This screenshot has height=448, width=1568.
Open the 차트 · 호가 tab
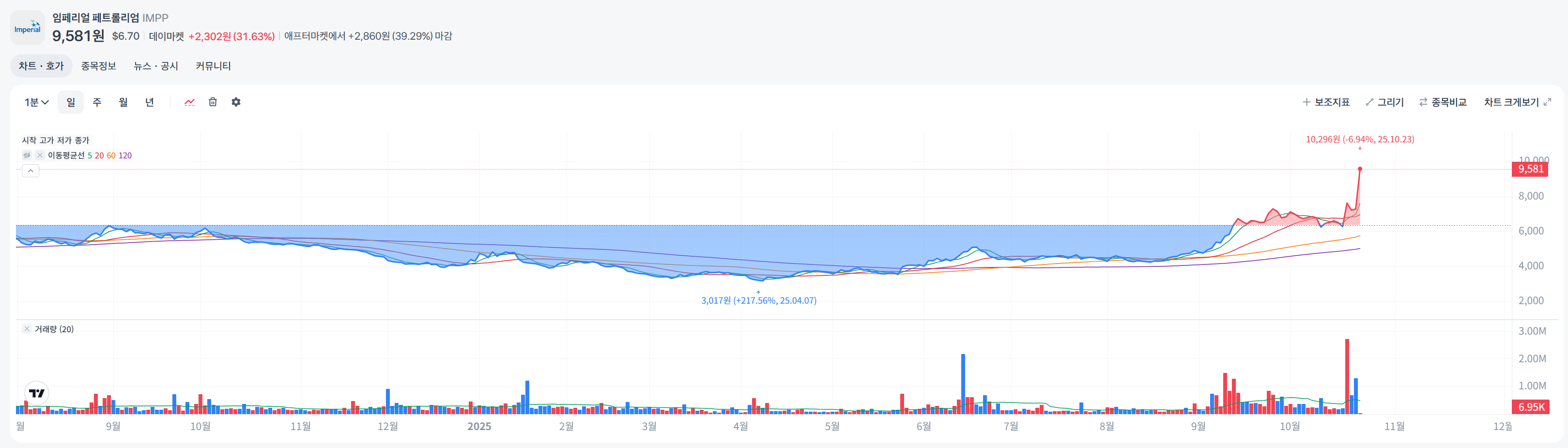pos(41,66)
